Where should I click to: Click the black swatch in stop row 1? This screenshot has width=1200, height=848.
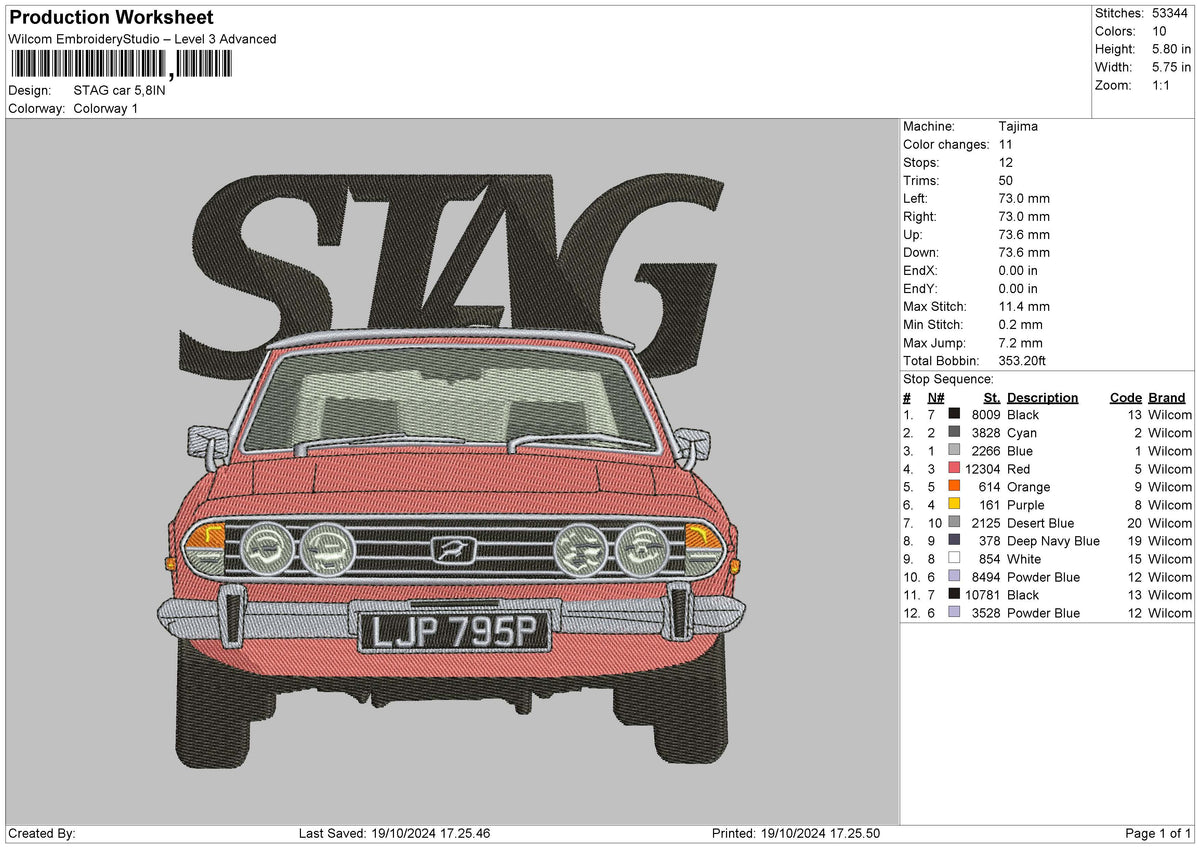coord(954,415)
